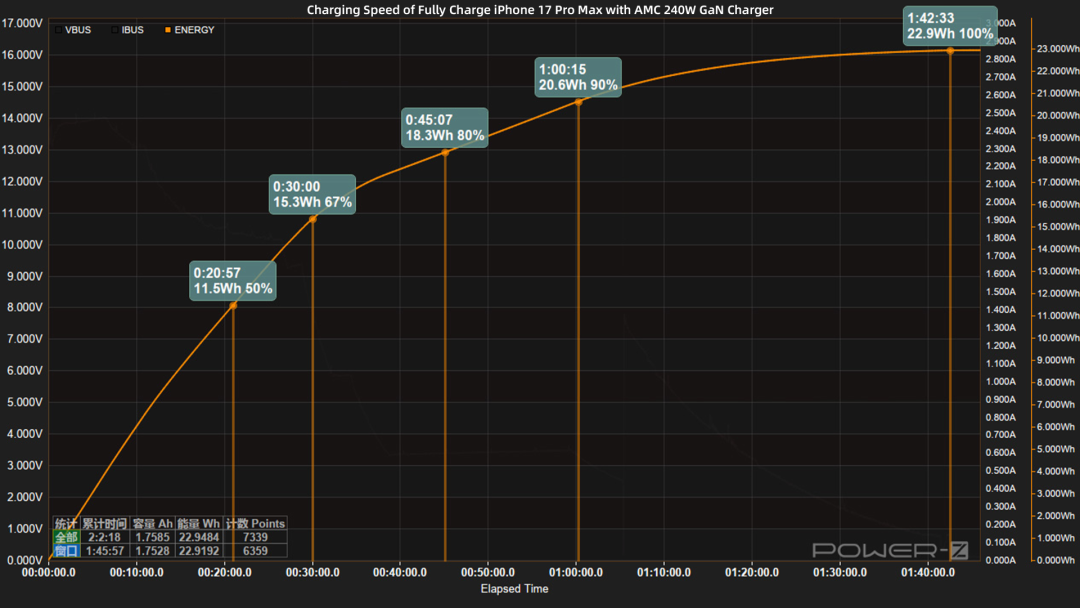Viewport: 1080px width, 608px height.
Task: Click the POWER-Z logo watermark
Action: 876,550
